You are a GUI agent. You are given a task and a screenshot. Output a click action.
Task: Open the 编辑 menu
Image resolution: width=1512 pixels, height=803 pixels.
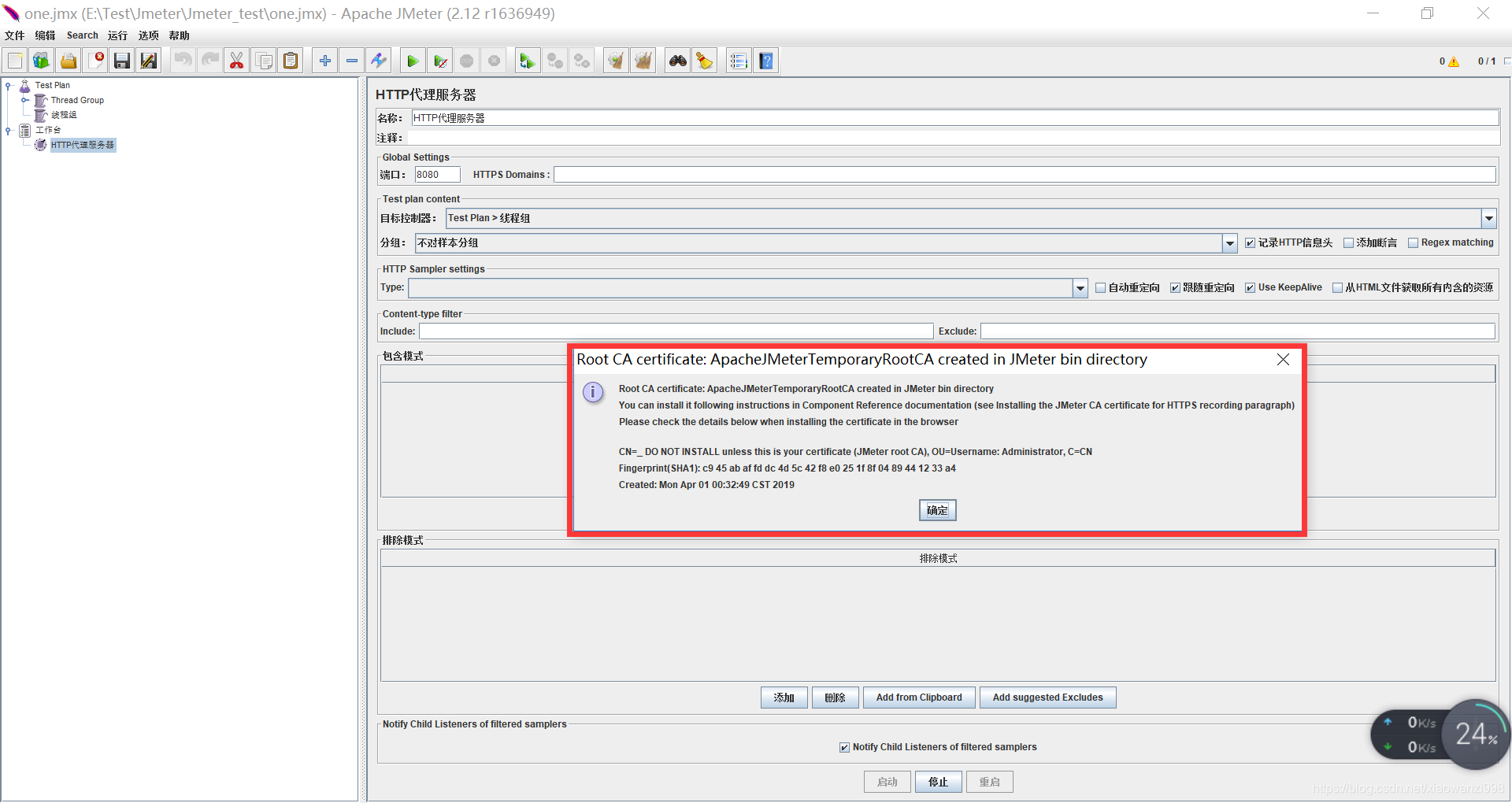tap(46, 35)
